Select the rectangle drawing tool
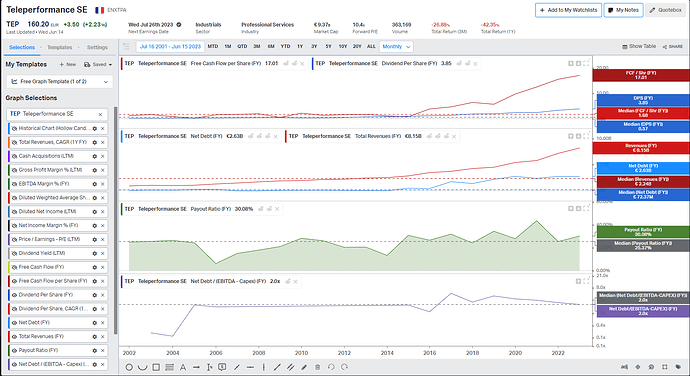Viewport: 690px width, 376px height. click(x=156, y=367)
